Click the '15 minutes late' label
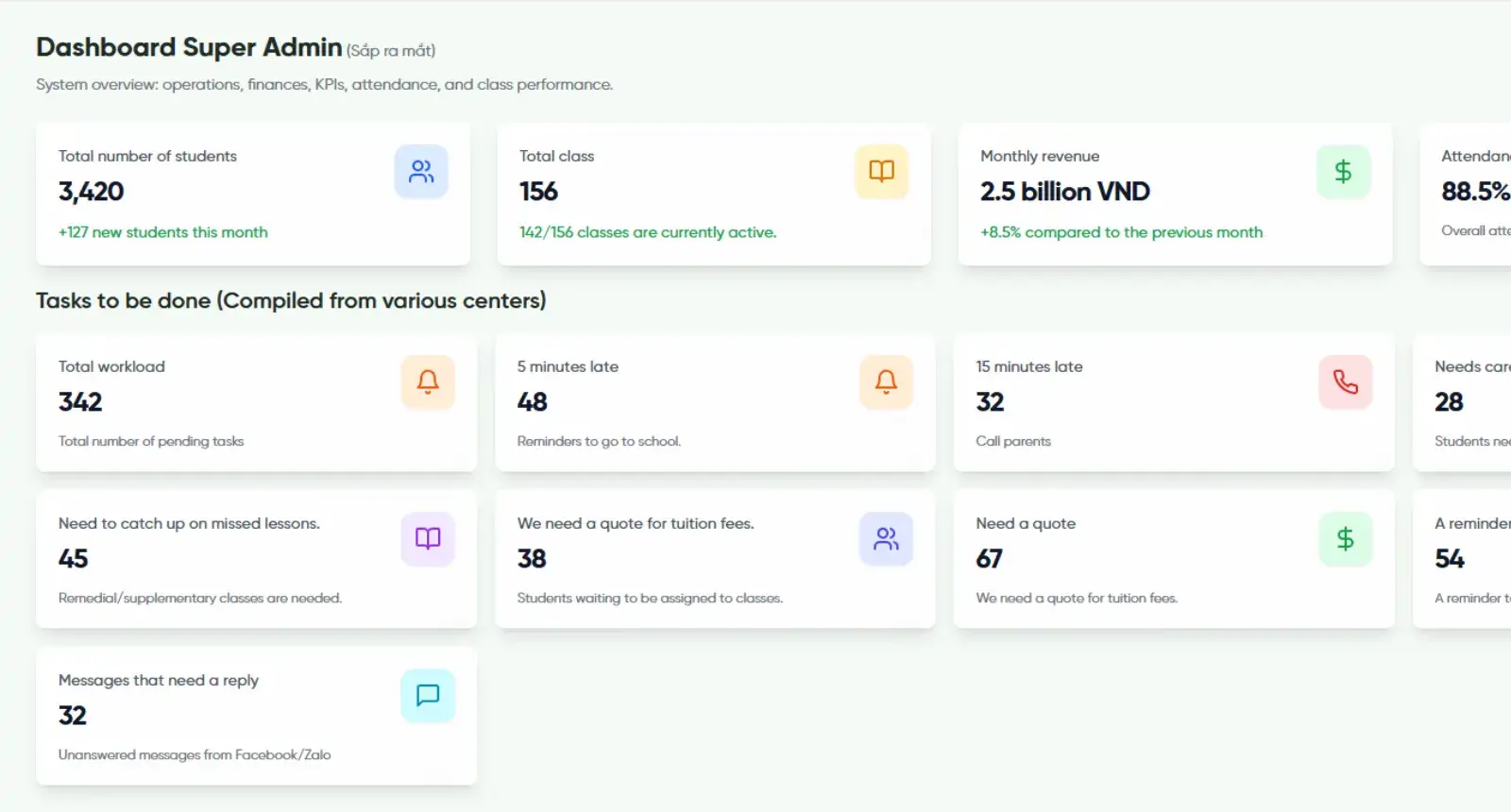The height and width of the screenshot is (812, 1511). (1029, 366)
